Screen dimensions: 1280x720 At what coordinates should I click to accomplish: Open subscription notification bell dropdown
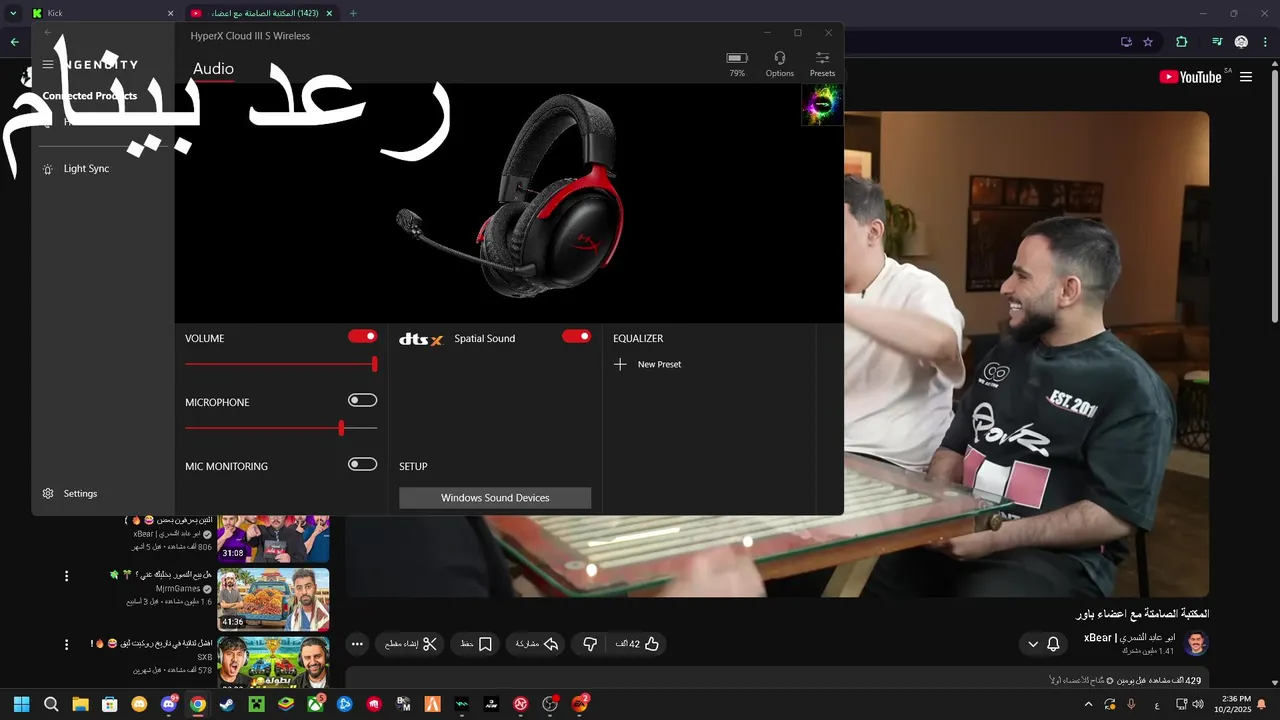point(1043,644)
